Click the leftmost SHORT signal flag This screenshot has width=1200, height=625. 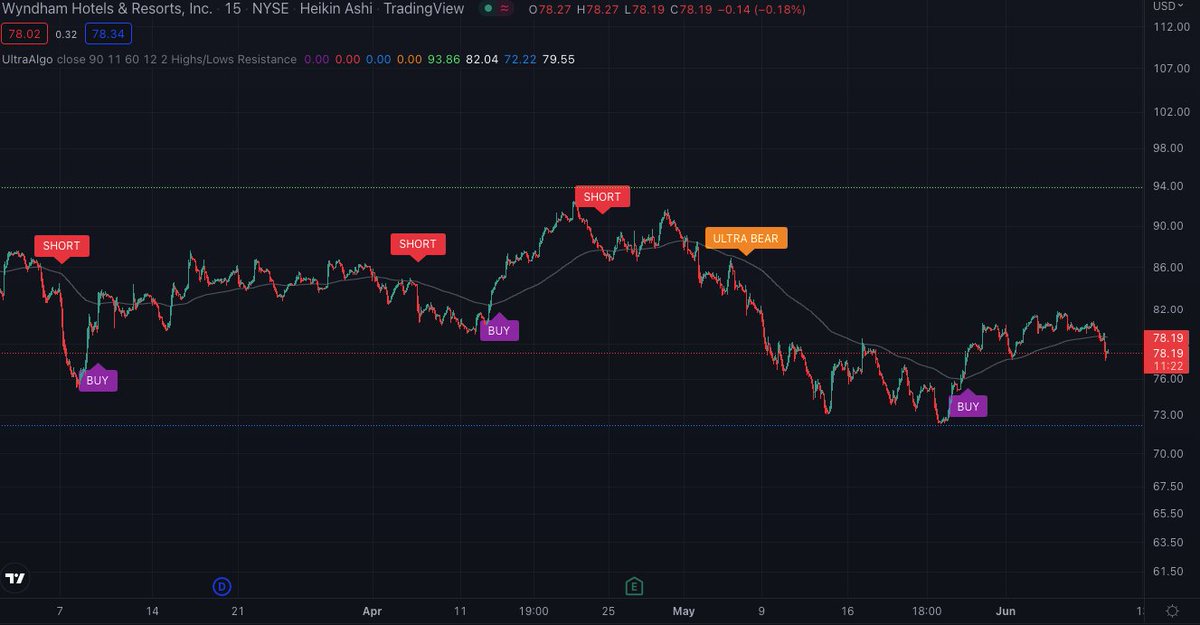[61, 245]
